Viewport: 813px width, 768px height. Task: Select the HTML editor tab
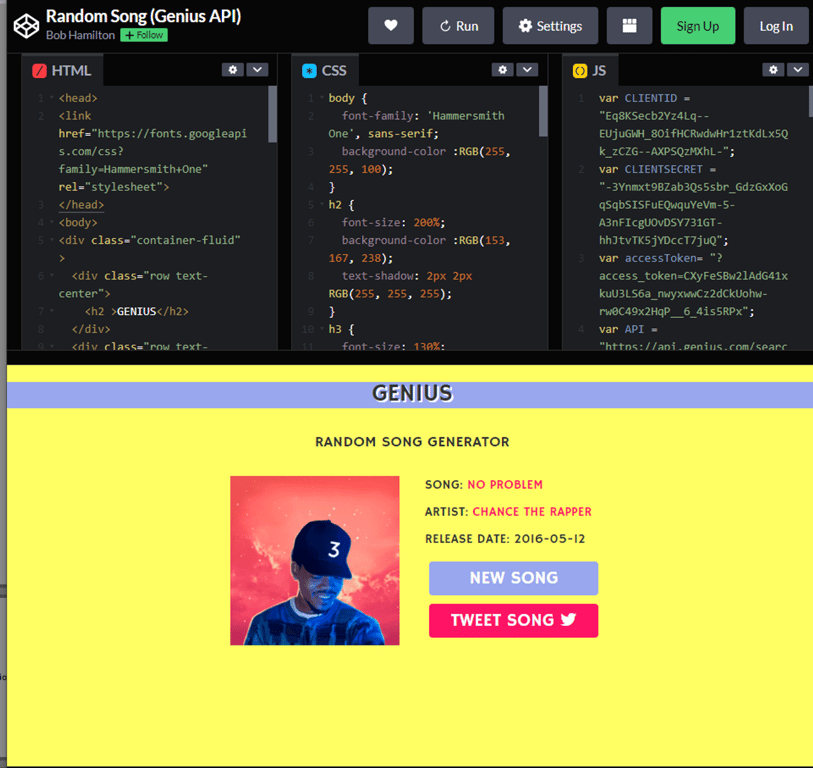coord(63,71)
